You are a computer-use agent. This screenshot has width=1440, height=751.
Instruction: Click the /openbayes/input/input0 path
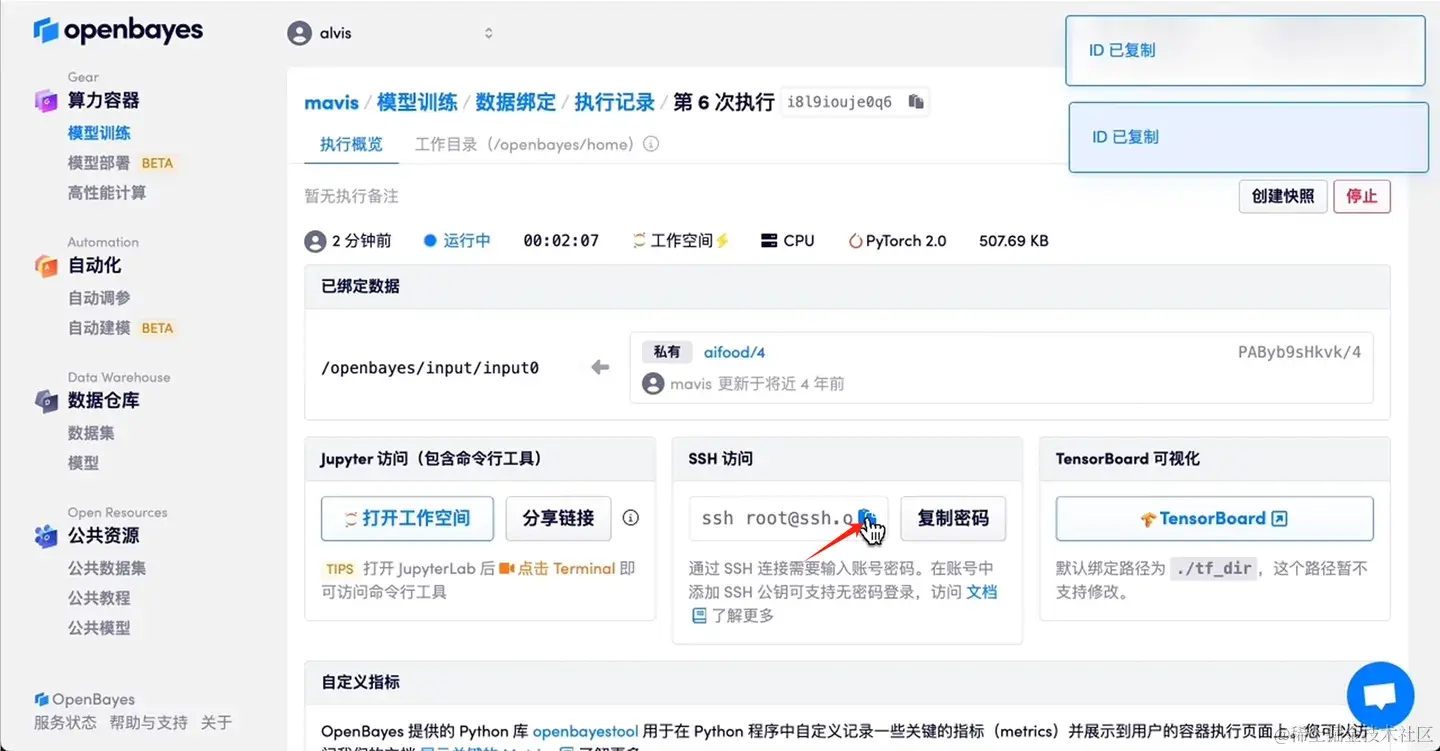(430, 368)
